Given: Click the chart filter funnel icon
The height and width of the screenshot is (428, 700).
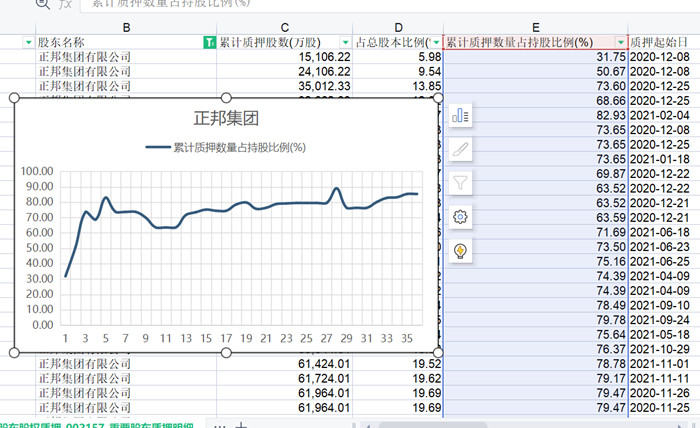Looking at the screenshot, I should pos(460,182).
